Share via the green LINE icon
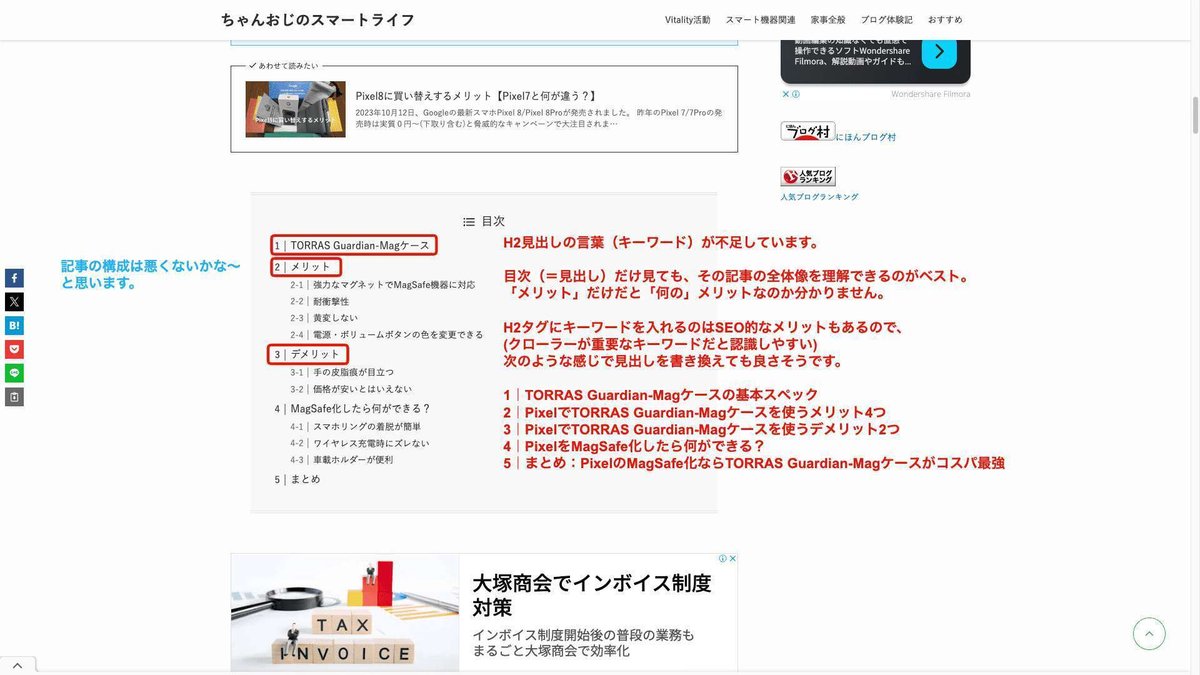The height and width of the screenshot is (675, 1200). click(14, 373)
